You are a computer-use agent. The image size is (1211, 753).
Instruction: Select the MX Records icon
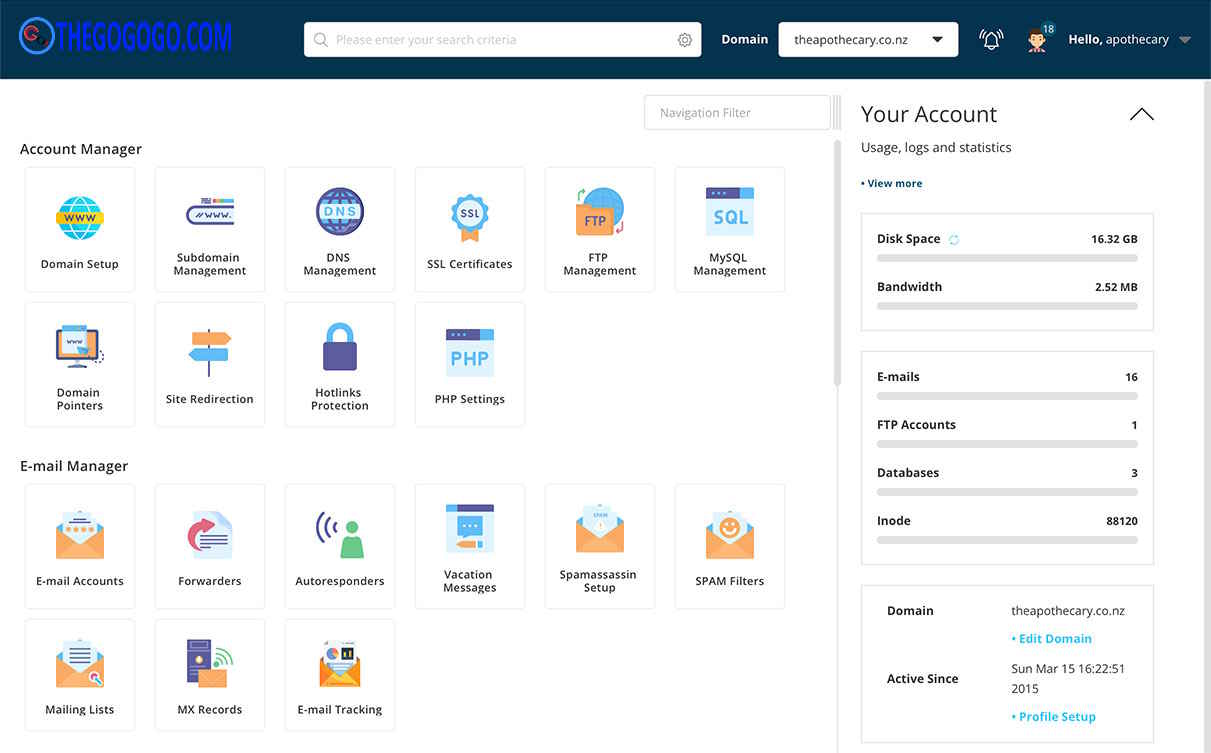click(210, 674)
